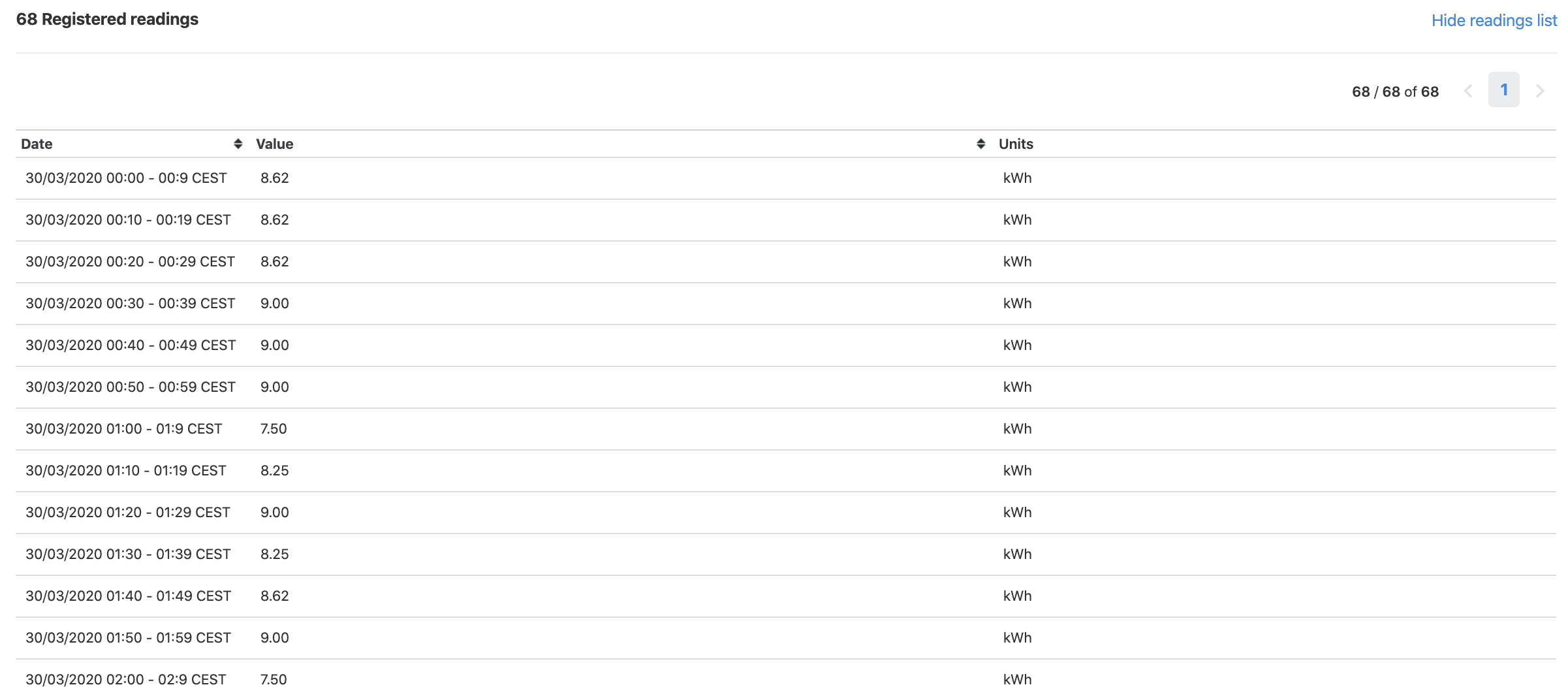Click the Value column sort icon

click(x=980, y=144)
